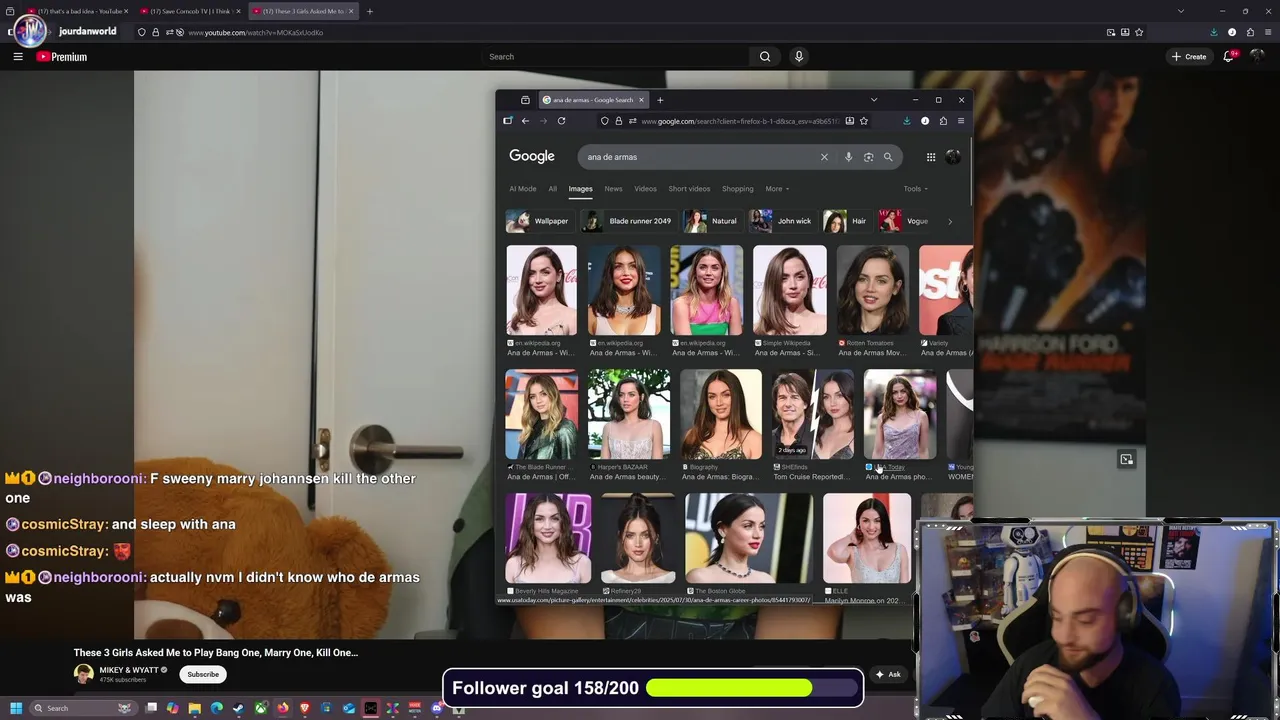Image resolution: width=1280 pixels, height=720 pixels.
Task: Open Steam from the taskbar
Action: pos(238,708)
